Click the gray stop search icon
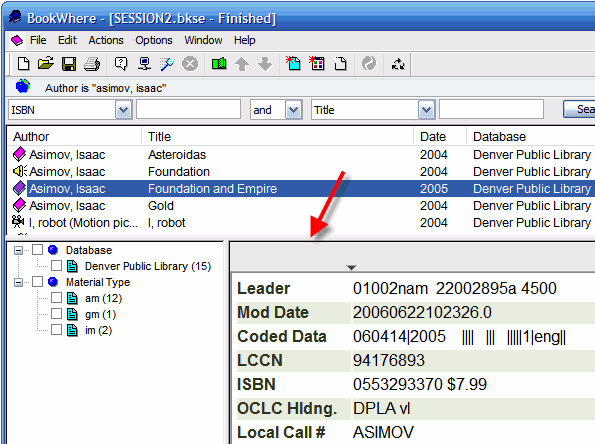The height and width of the screenshot is (444, 595). click(190, 64)
